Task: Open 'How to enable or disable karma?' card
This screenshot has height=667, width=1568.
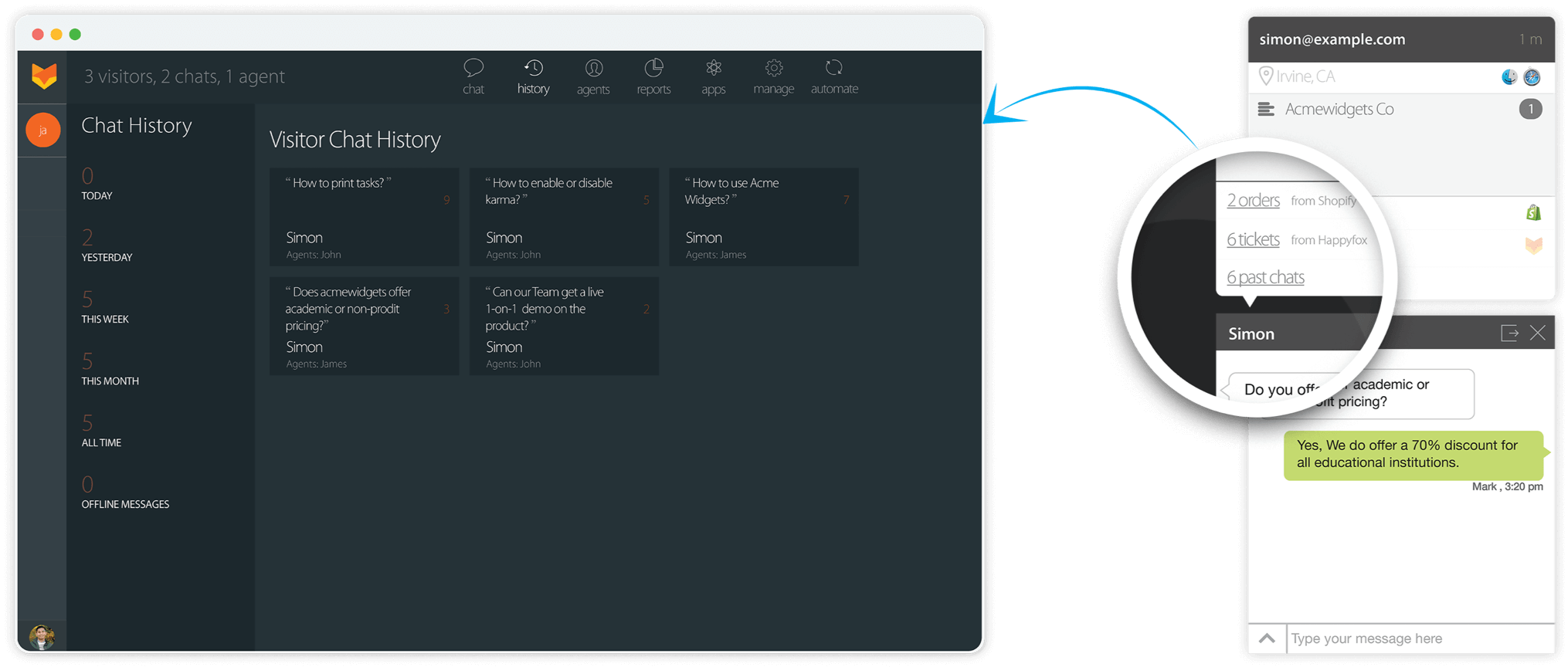Action: pyautogui.click(x=564, y=217)
